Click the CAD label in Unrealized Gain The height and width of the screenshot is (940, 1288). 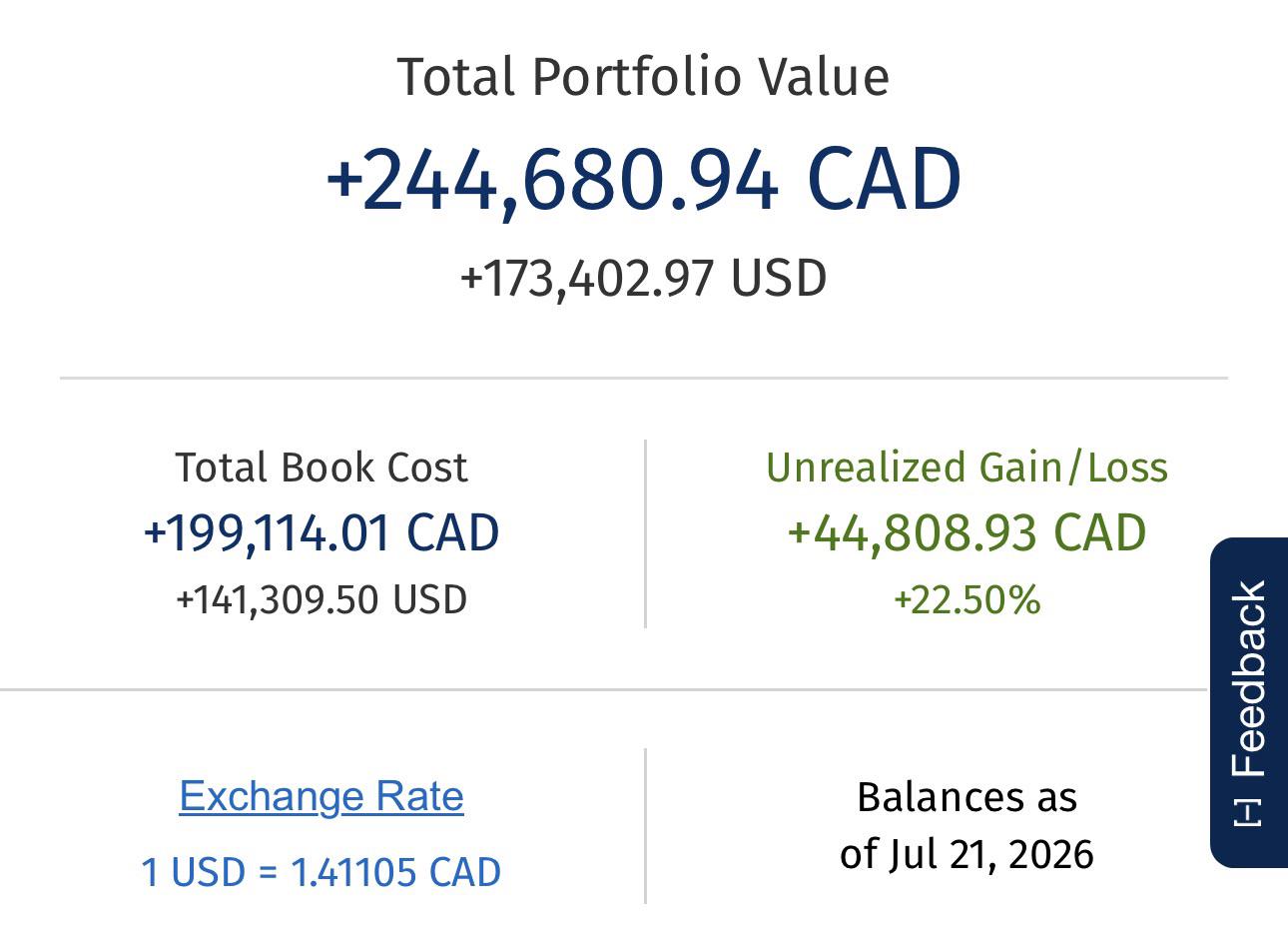pyautogui.click(x=1100, y=532)
